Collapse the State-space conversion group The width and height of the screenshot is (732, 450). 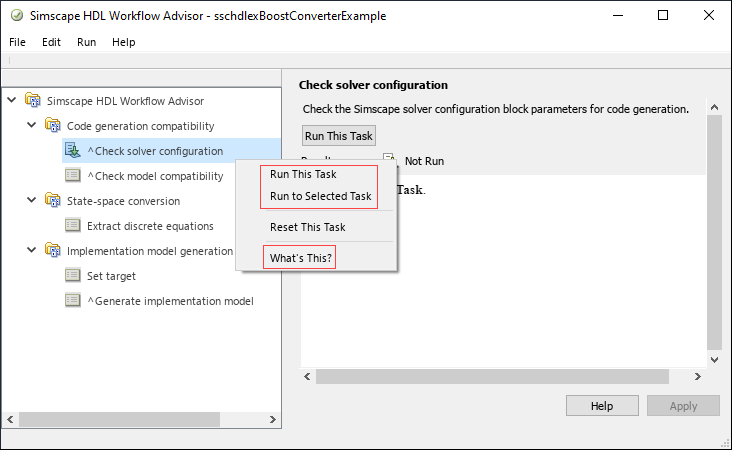(x=32, y=200)
